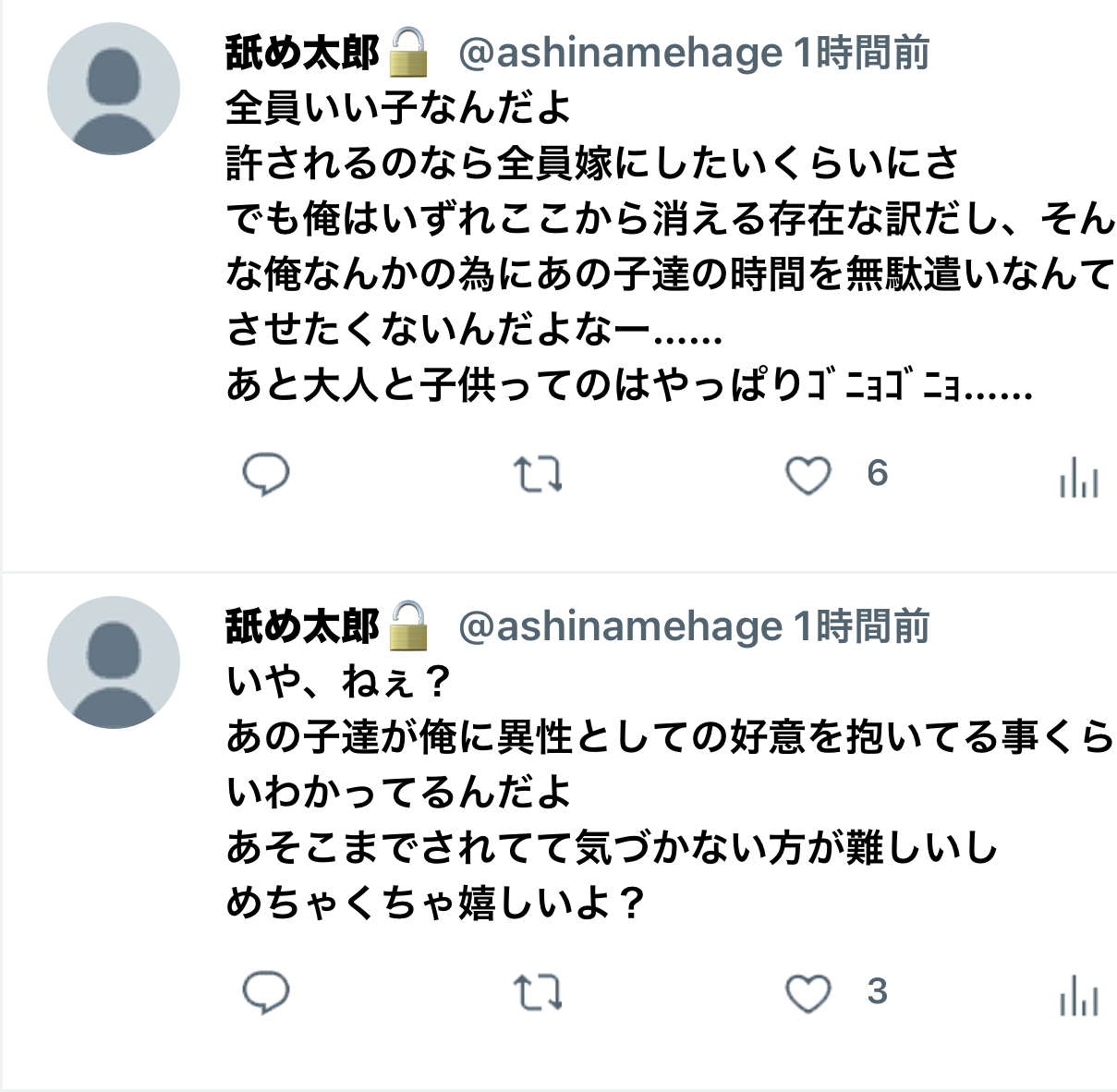1117x1092 pixels.
Task: Retweet the second tweet
Action: click(538, 994)
